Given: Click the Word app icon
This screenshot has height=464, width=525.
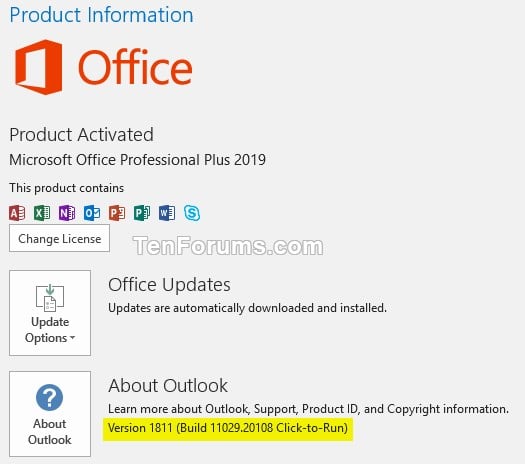Looking at the screenshot, I should point(167,213).
